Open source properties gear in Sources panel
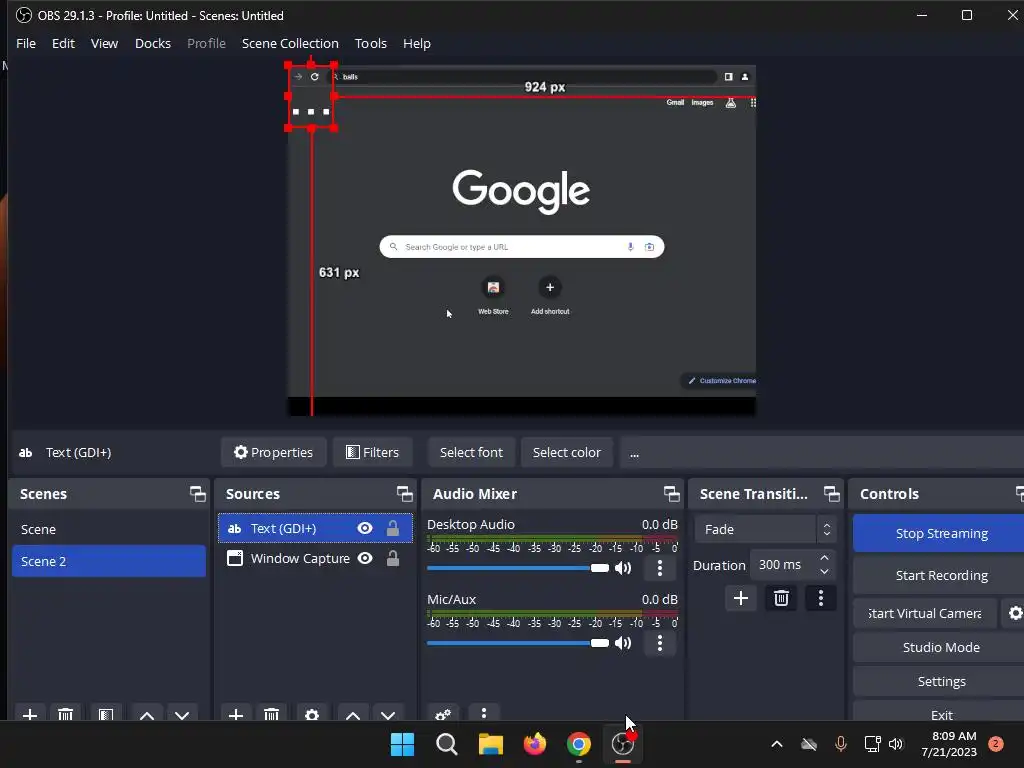Image resolution: width=1024 pixels, height=768 pixels. [312, 714]
